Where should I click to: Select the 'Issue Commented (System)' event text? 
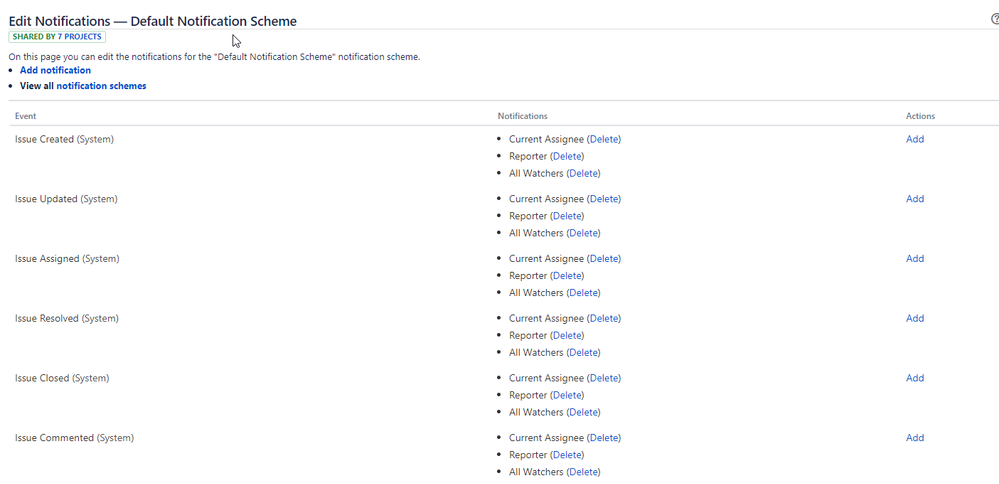75,438
